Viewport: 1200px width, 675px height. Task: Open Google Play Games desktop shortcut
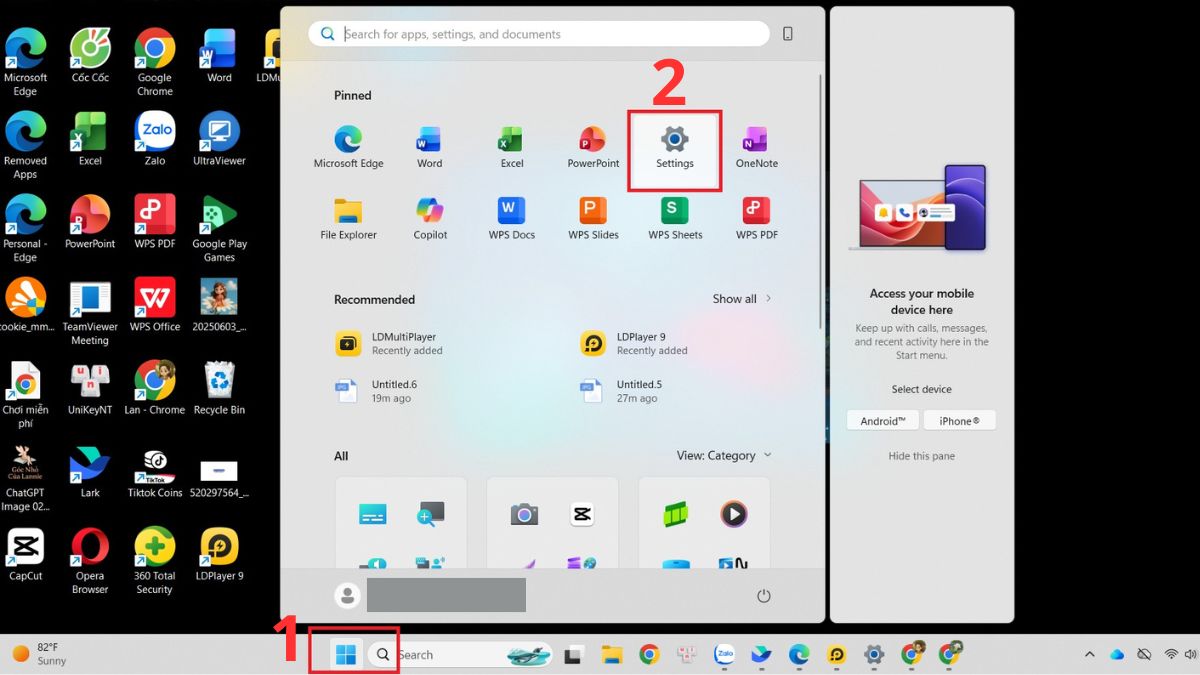[219, 228]
